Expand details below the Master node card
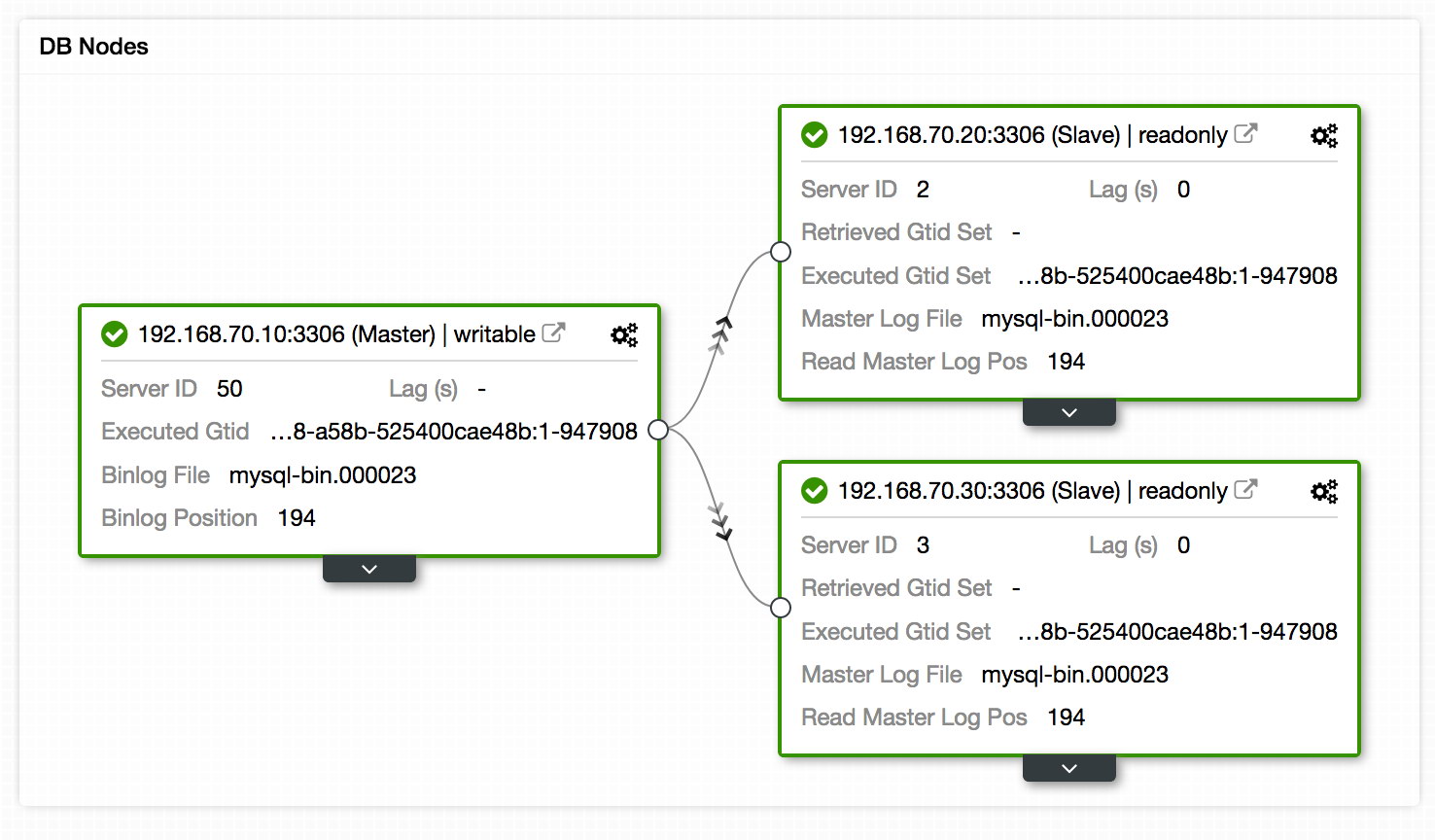Screen dimensions: 1435x840 [369, 569]
